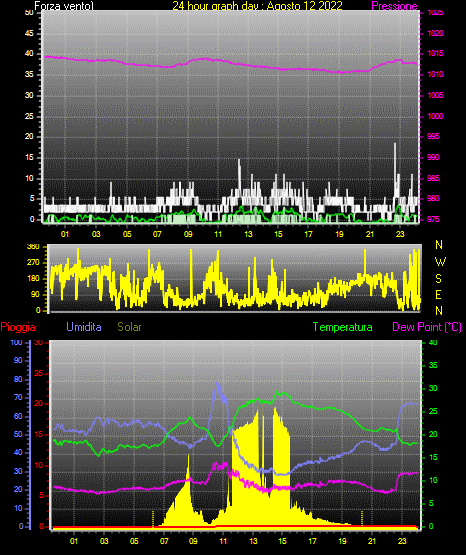Click the Pressione legend label

(394, 6)
